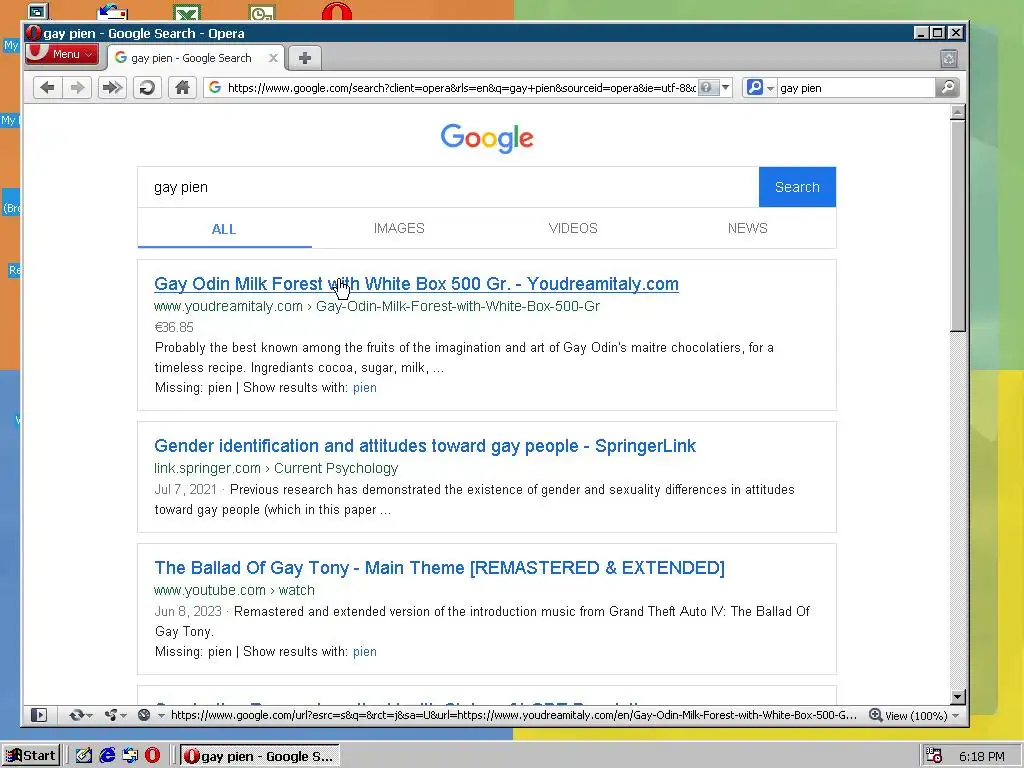Click the Google search input with gay pien
1024x768 pixels.
(x=448, y=187)
